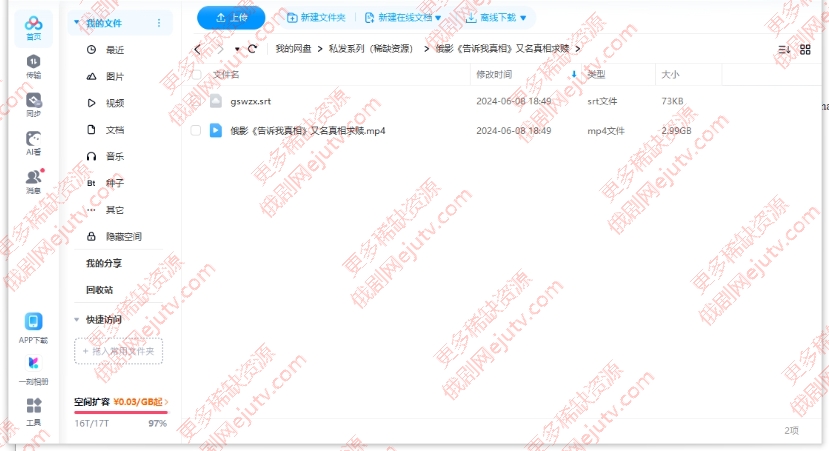The image size is (829, 451).
Task: Click the mp4文件 type cell
Action: tap(606, 130)
